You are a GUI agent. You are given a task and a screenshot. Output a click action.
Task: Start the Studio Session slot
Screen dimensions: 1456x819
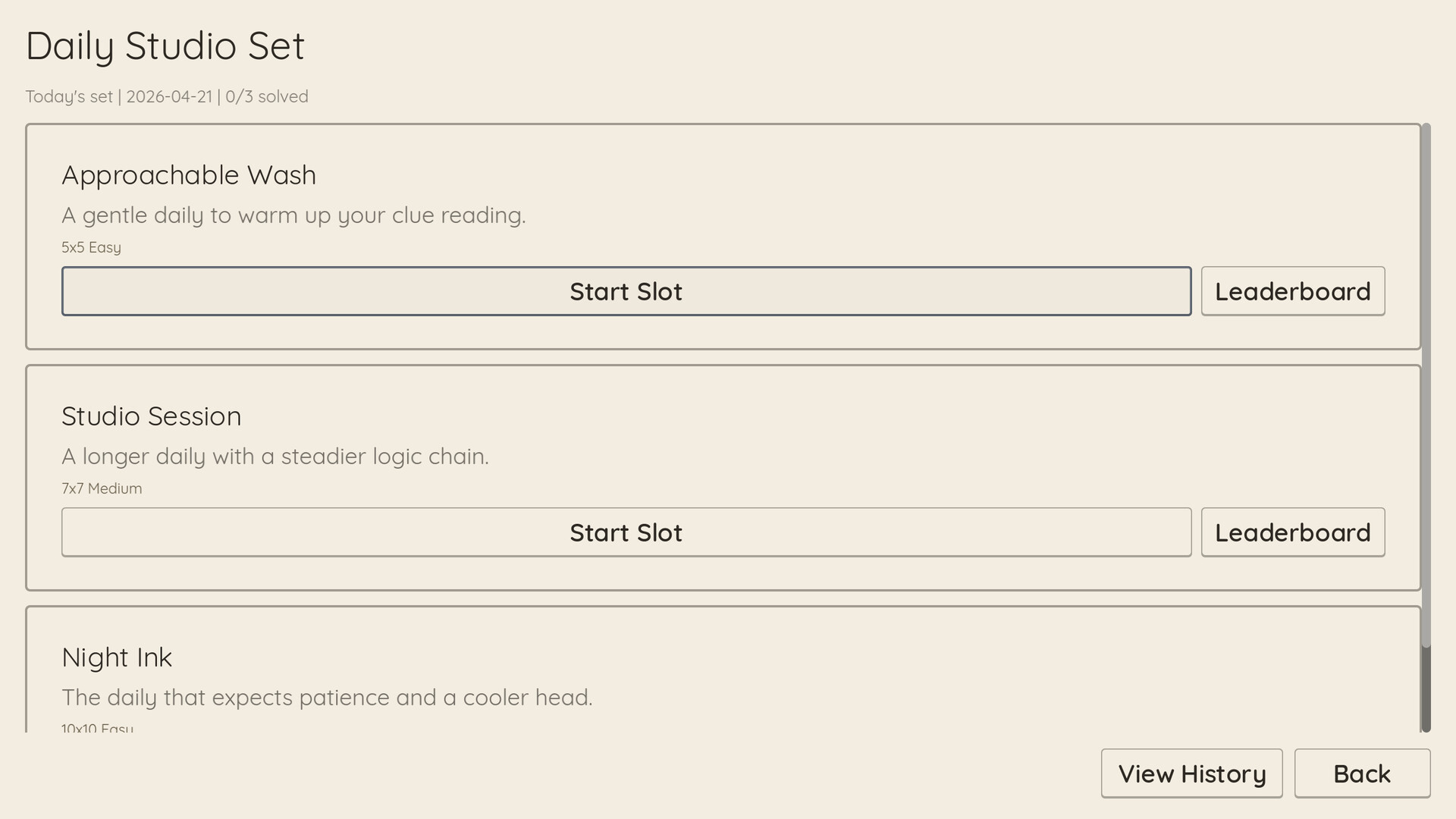pos(626,532)
